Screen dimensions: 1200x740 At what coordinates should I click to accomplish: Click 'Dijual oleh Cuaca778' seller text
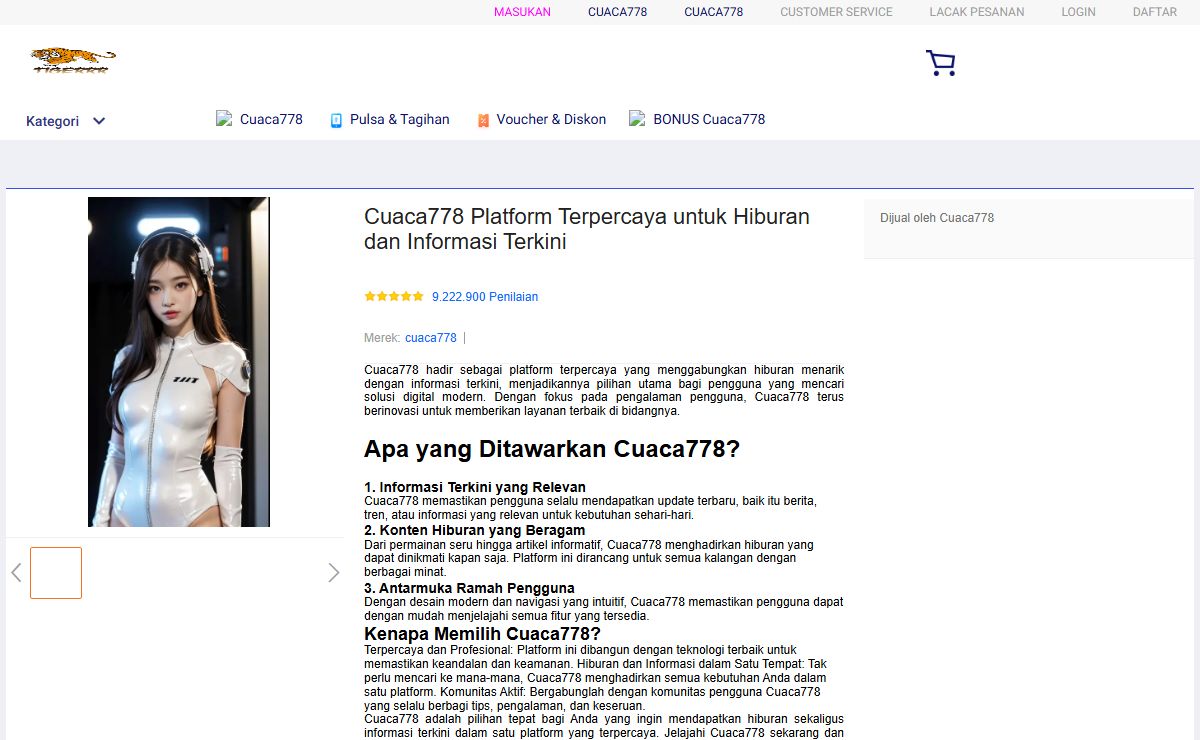click(x=937, y=218)
